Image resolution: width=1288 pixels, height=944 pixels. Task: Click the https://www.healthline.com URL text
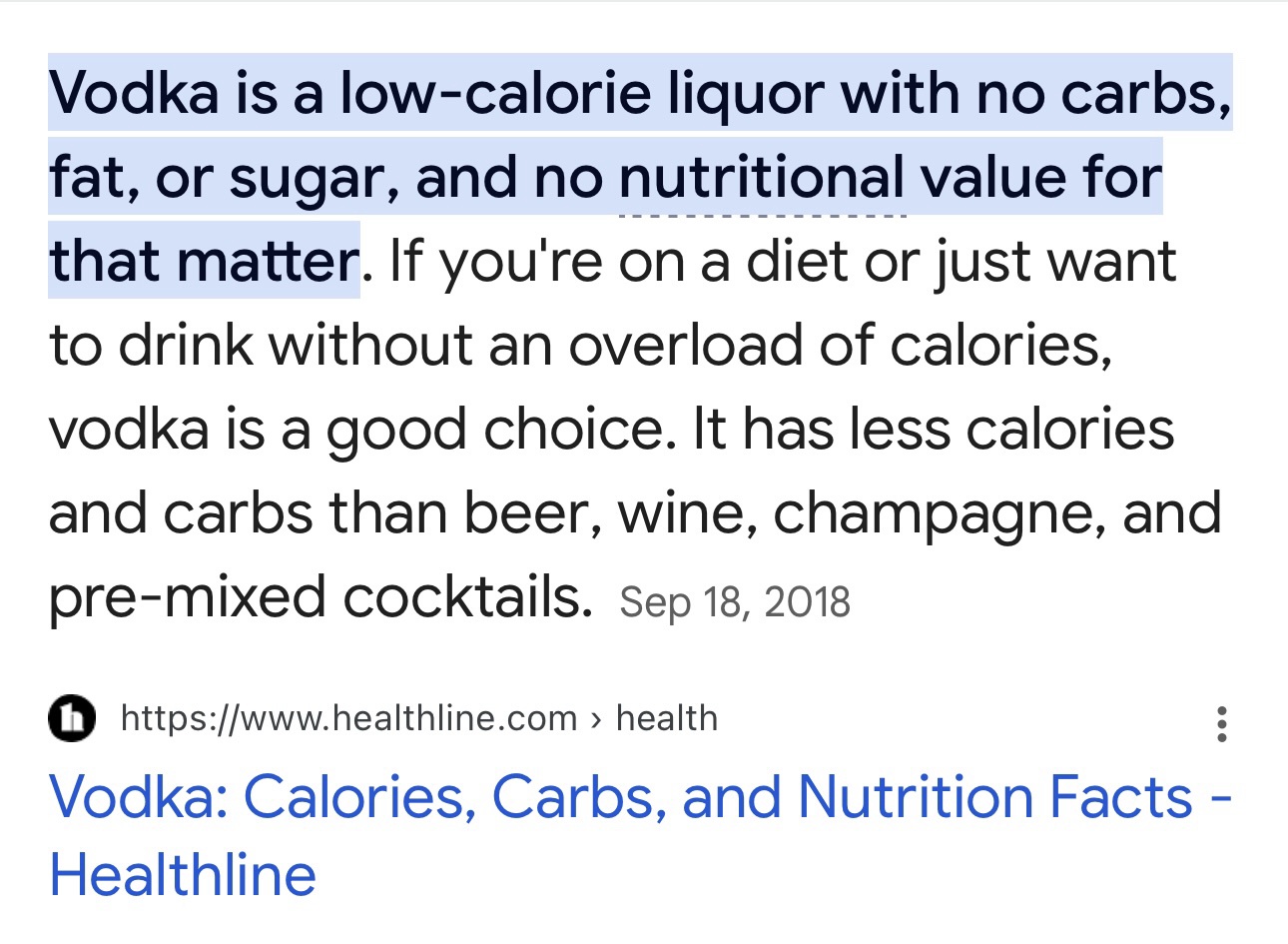(x=348, y=718)
